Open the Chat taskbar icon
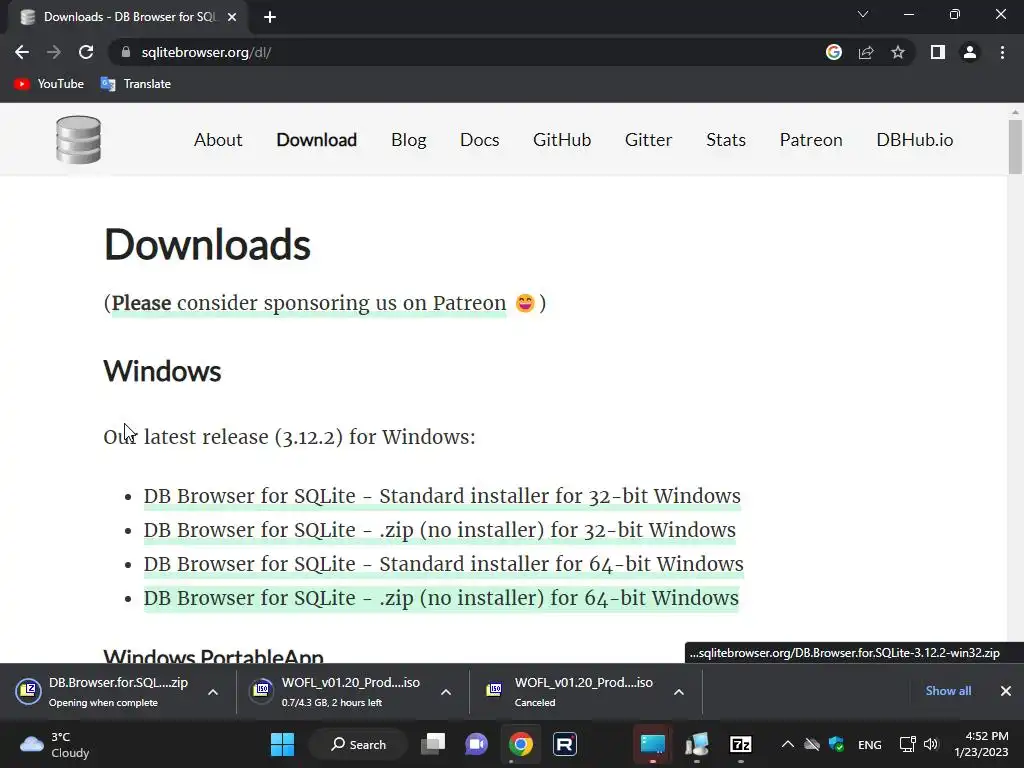Viewport: 1024px width, 768px height. pyautogui.click(x=476, y=744)
